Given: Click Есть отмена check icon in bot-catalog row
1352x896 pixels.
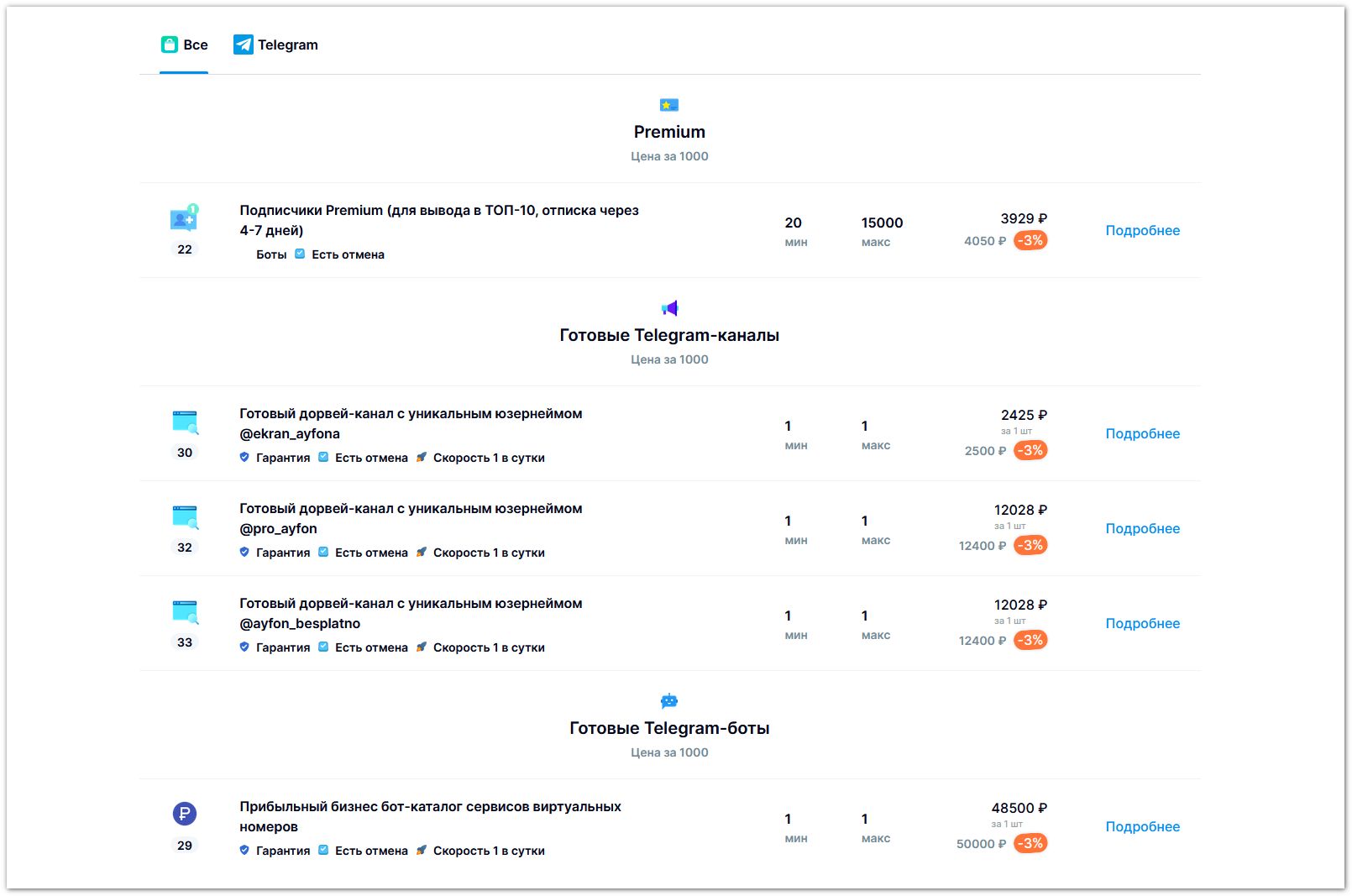Looking at the screenshot, I should click(x=323, y=851).
